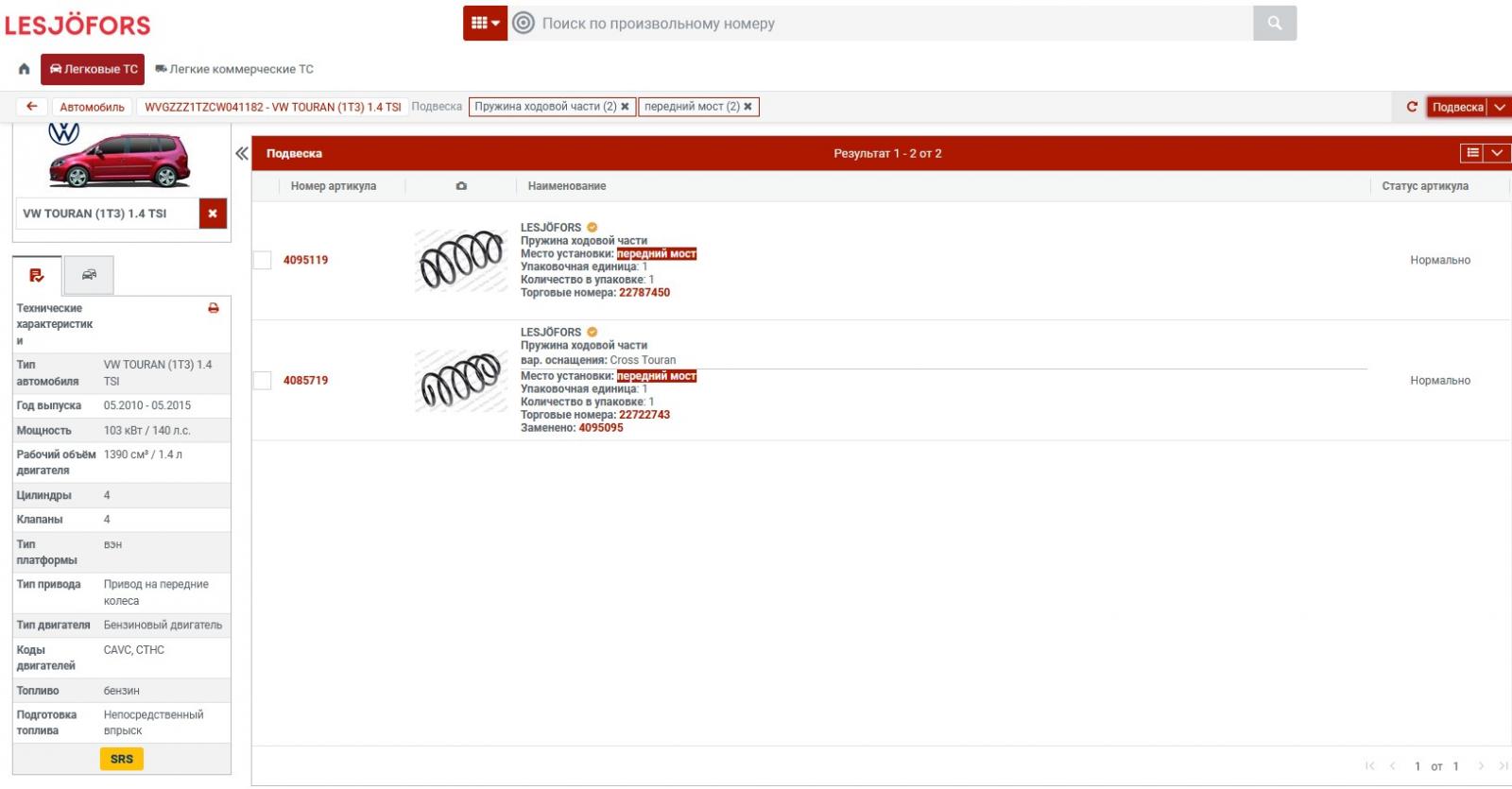Screen dimensions: 1512x789
Task: Click the verified badge next to LESJÖFORS in row 4085719
Action: click(x=593, y=333)
